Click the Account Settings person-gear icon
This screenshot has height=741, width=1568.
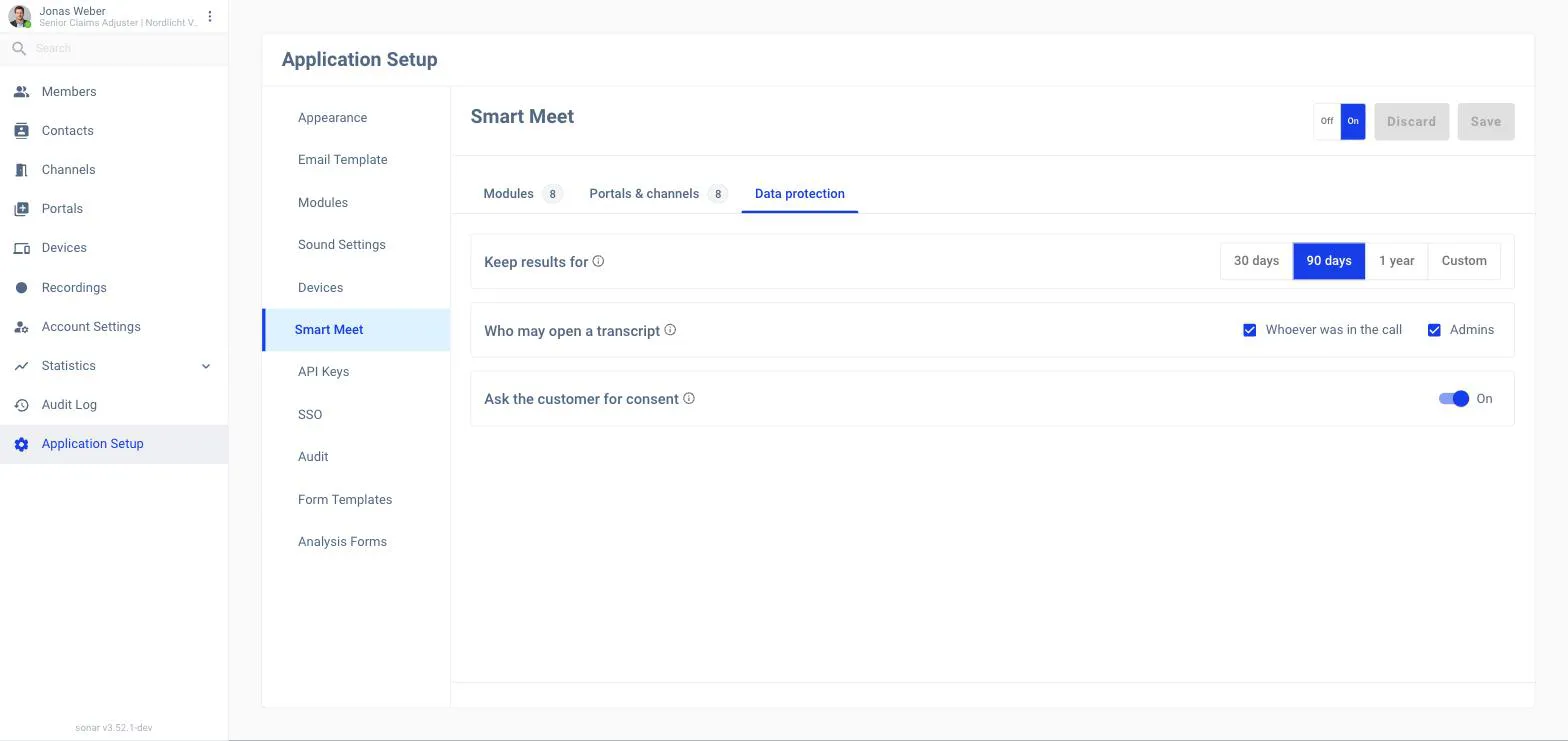[21, 327]
